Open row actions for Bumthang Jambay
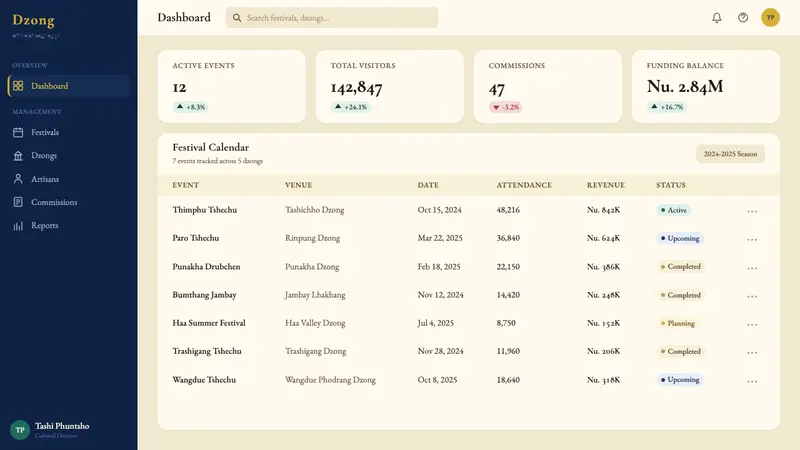The image size is (800, 450). (752, 295)
